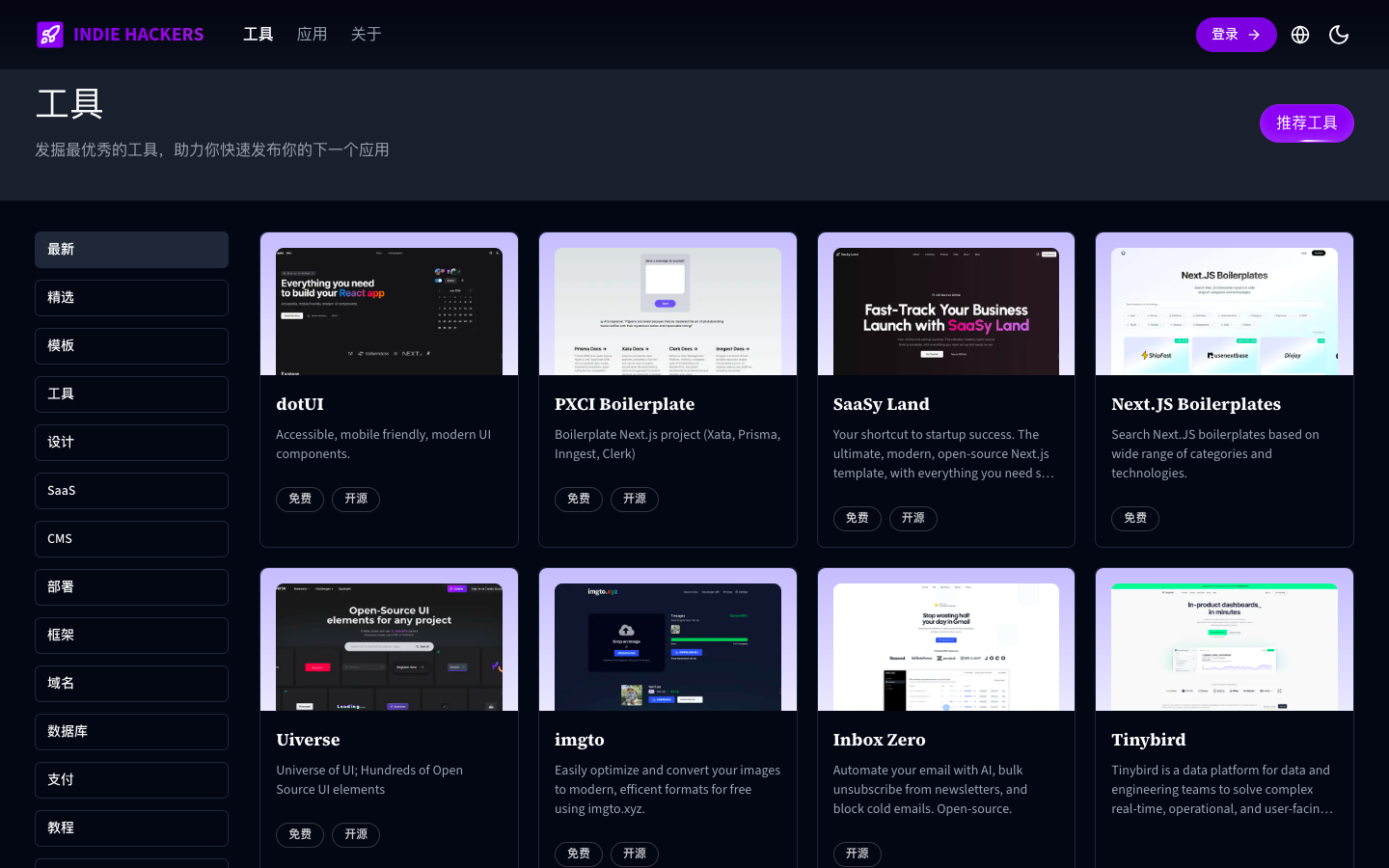Toggle dark mode via the moon icon
Viewport: 1389px width, 868px height.
1339,34
